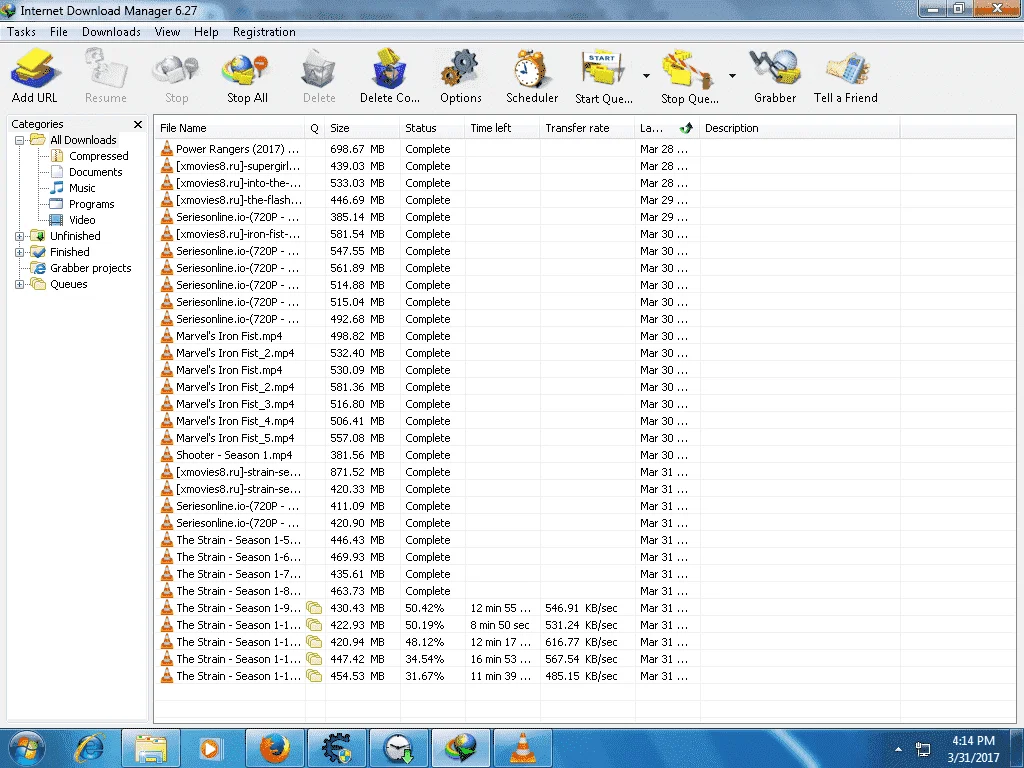This screenshot has width=1024, height=768.
Task: Open Windows Media Player from the taskbar
Action: [x=210, y=748]
